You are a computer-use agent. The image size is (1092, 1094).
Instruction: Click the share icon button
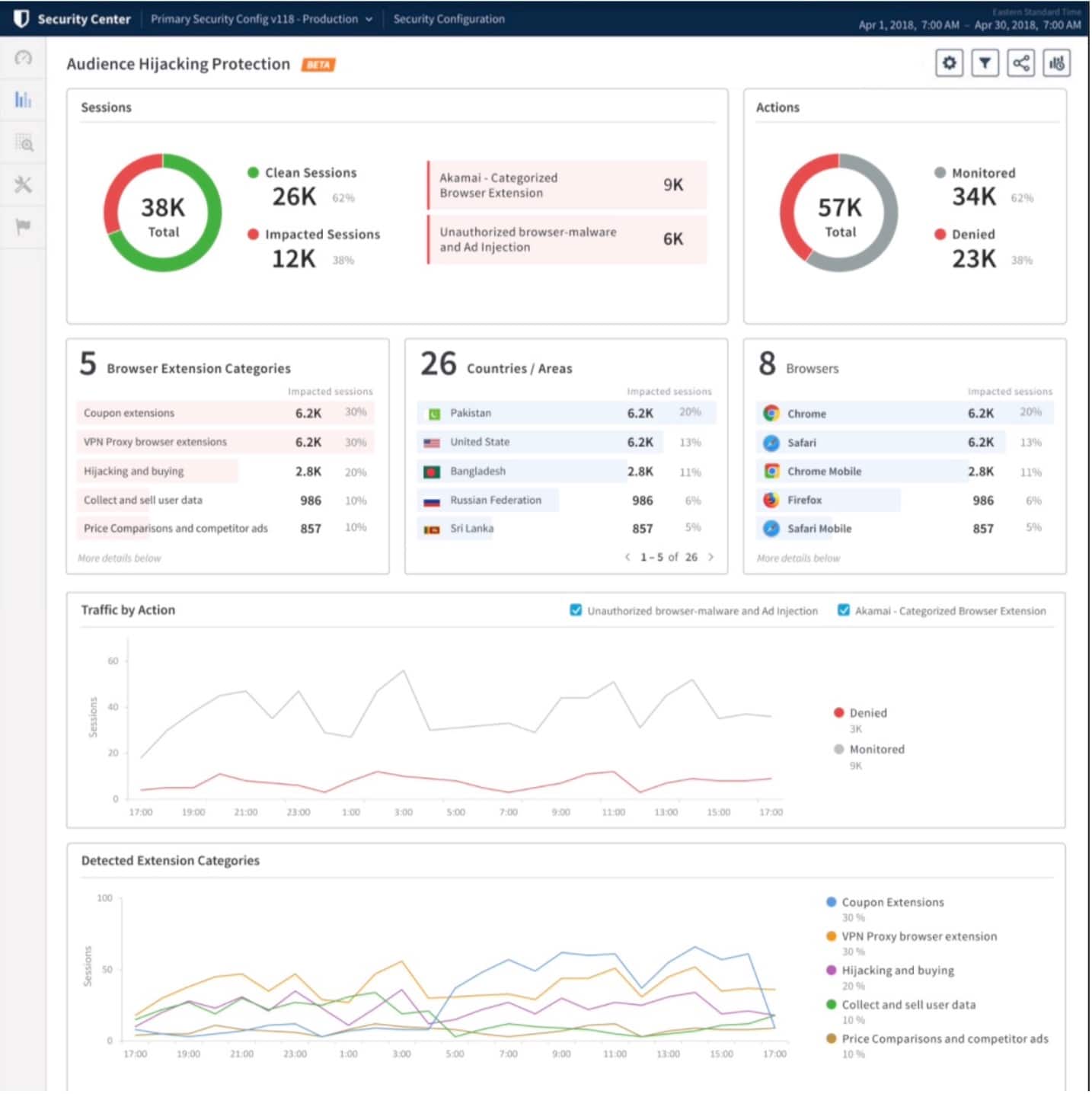click(1020, 63)
